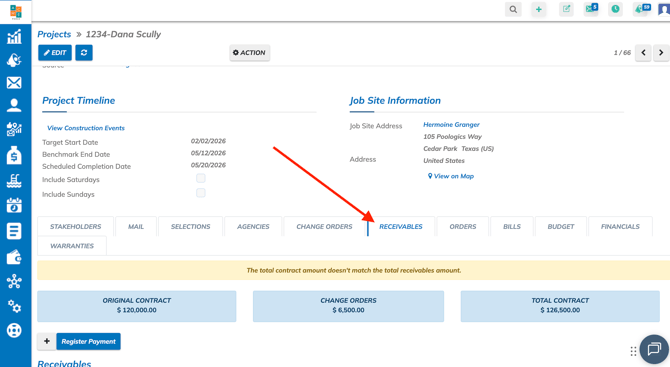Switch to the Change Orders tab

[324, 226]
